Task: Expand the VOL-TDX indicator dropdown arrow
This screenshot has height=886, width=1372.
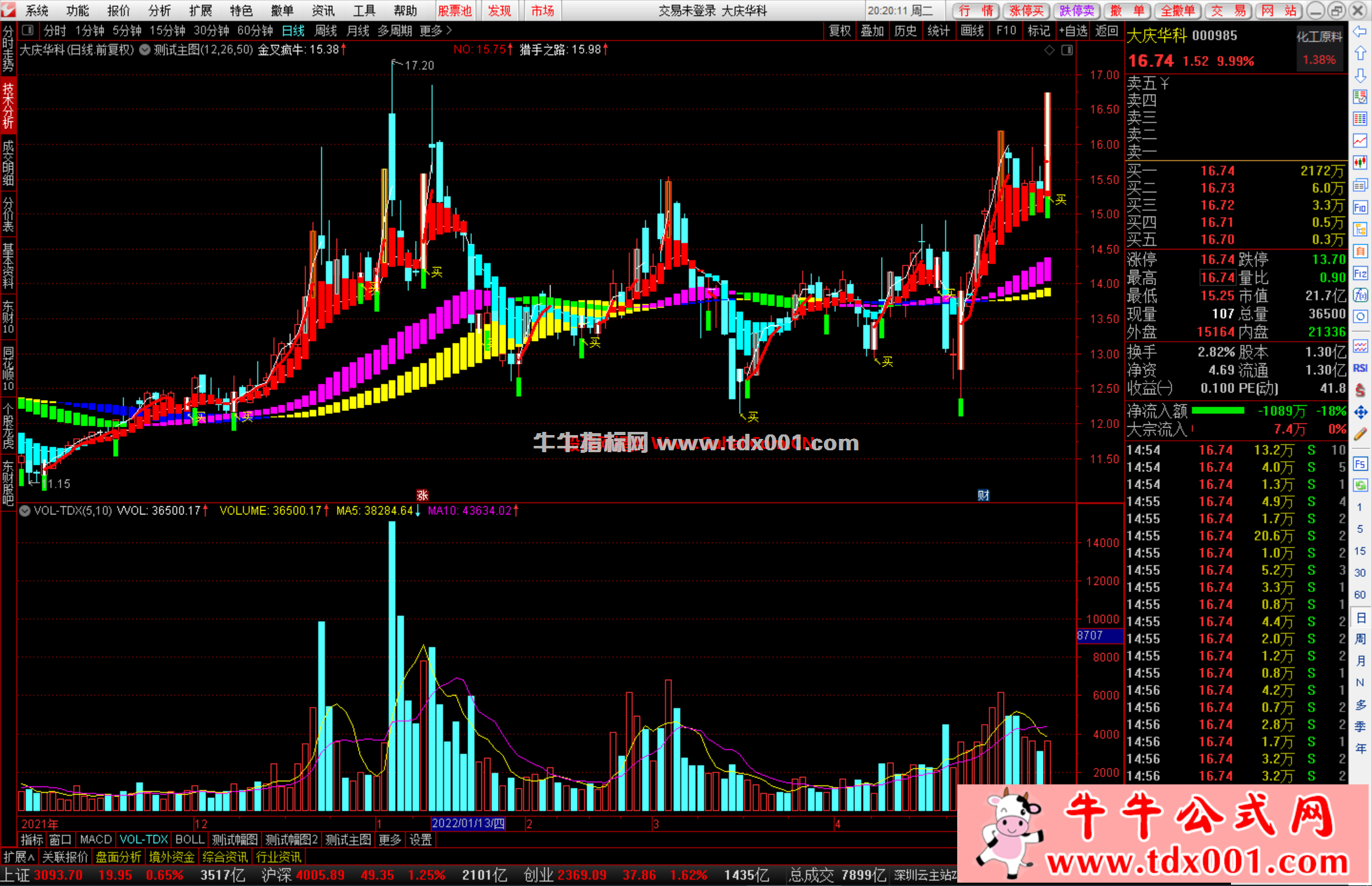Action: pos(25,511)
